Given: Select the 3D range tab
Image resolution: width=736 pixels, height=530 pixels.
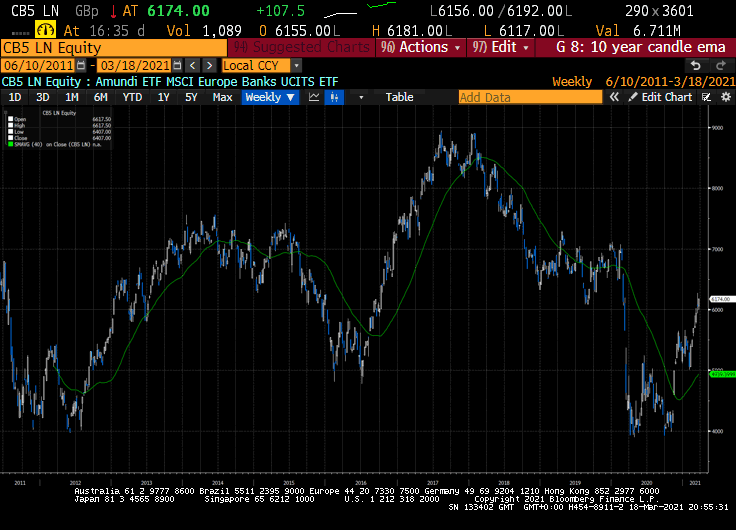Looking at the screenshot, I should coord(43,97).
